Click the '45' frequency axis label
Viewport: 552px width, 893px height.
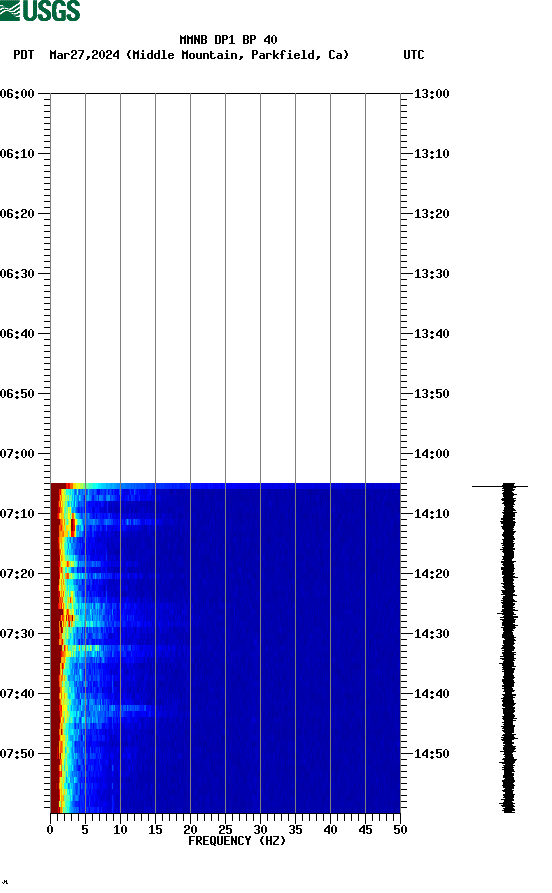(365, 830)
